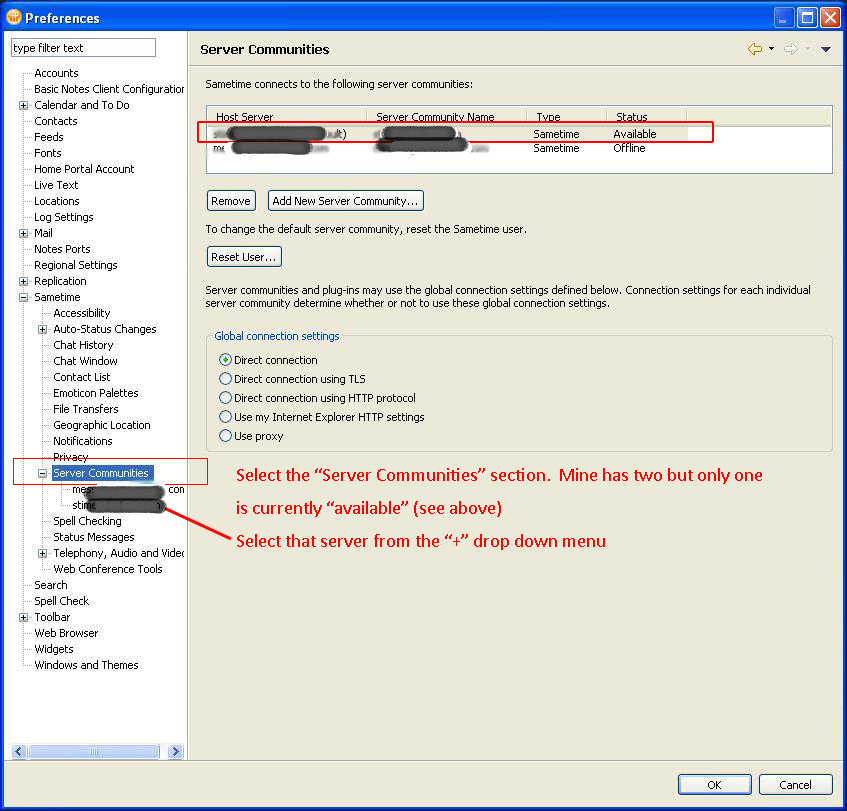847x811 pixels.
Task: Expand the Toolbar tree node
Action: tap(23, 617)
